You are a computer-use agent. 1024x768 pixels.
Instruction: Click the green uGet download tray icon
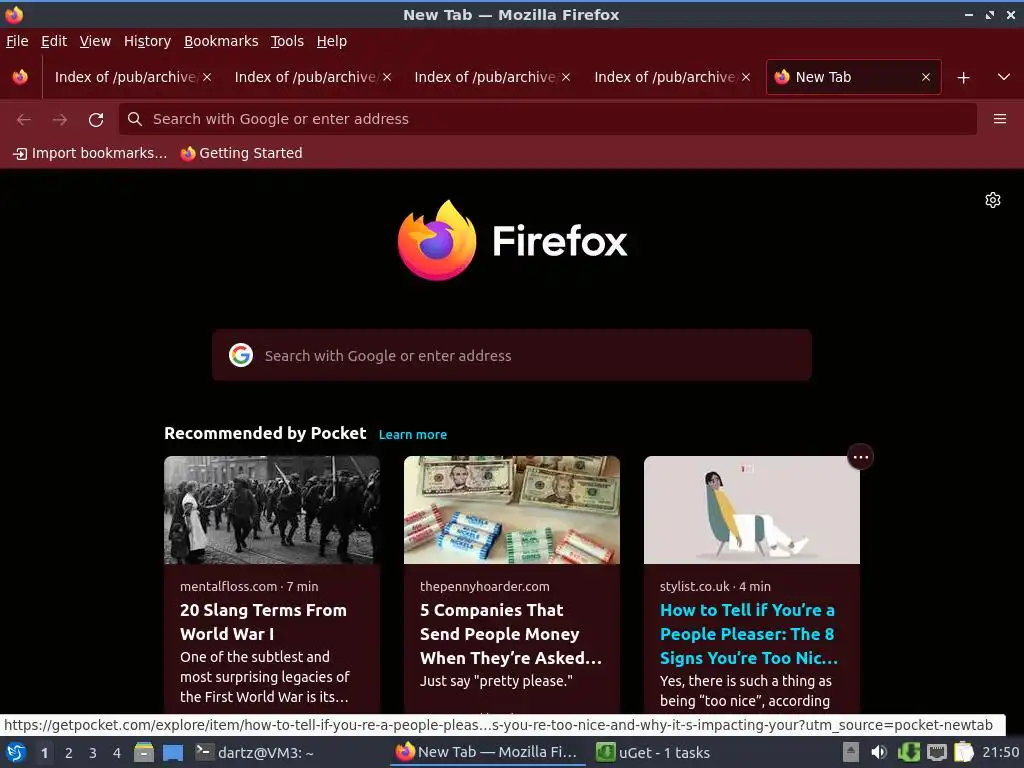click(x=908, y=752)
